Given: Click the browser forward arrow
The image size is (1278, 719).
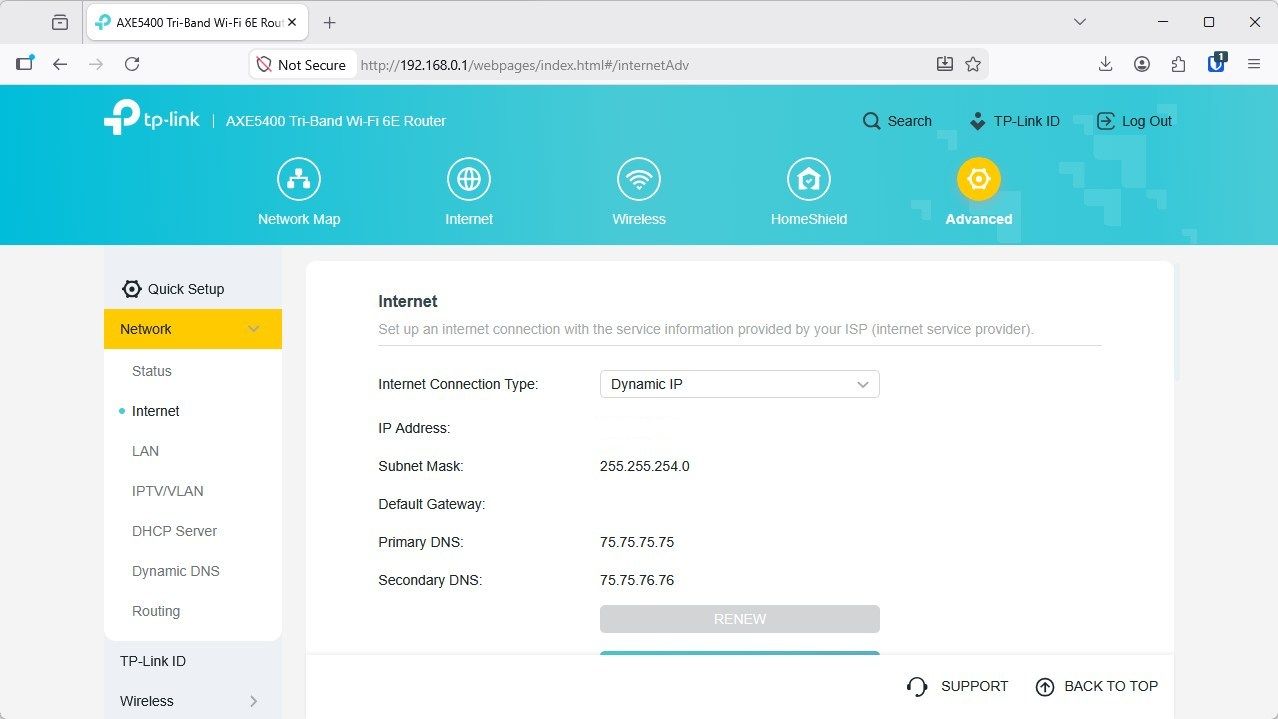Looking at the screenshot, I should 96,64.
